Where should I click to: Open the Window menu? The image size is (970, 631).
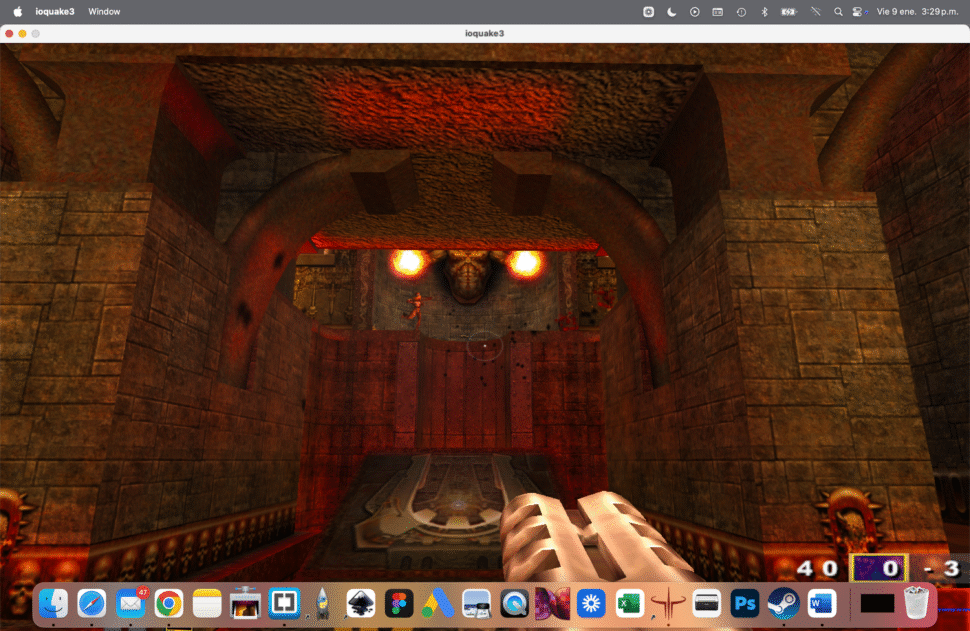pos(104,12)
